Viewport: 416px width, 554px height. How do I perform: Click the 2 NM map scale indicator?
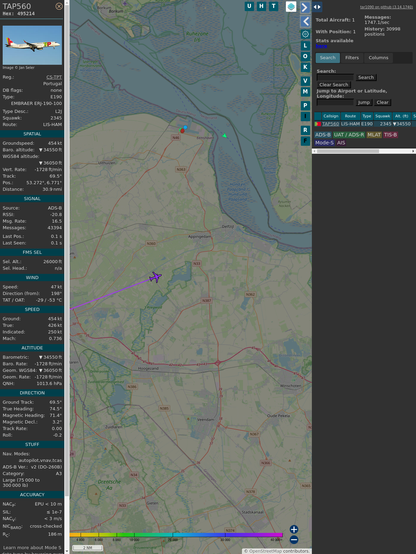88,548
